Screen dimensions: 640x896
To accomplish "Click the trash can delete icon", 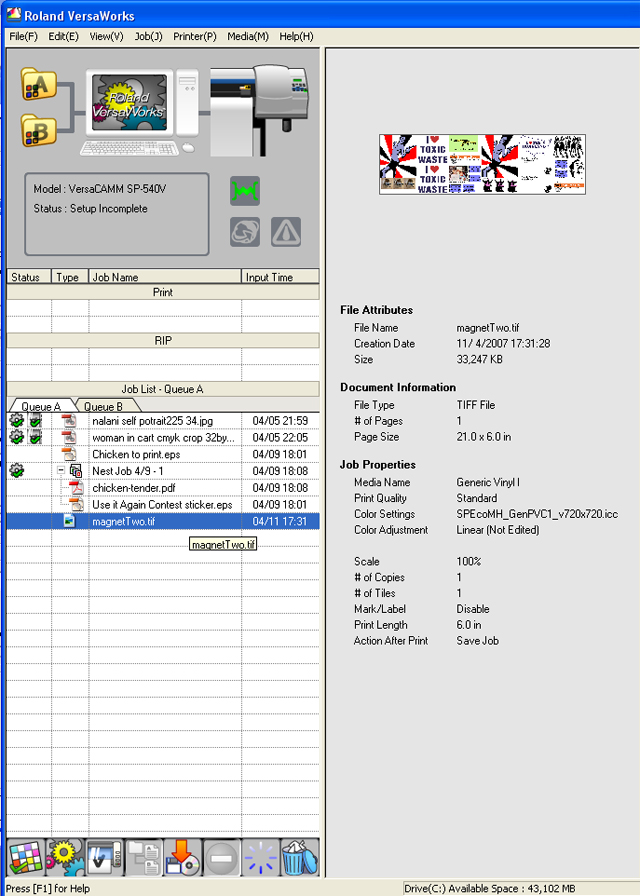I will tap(299, 858).
